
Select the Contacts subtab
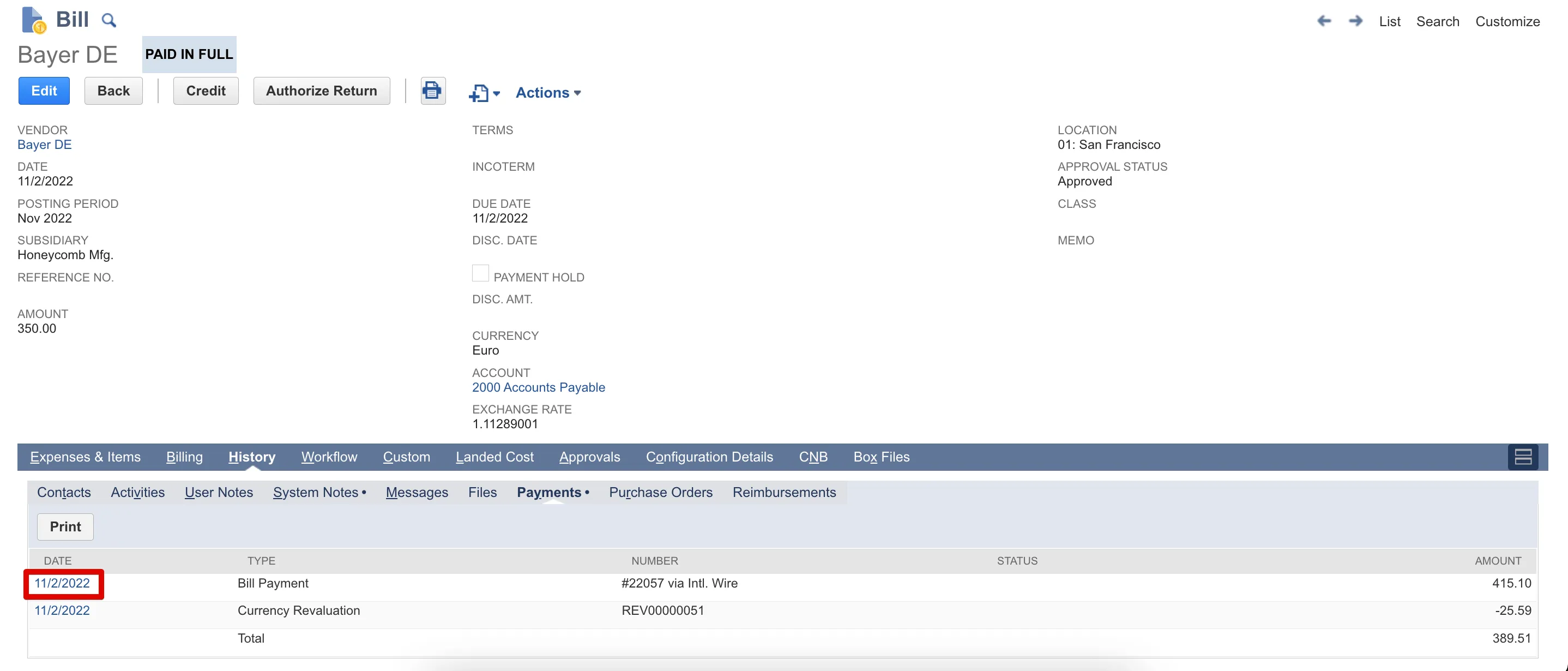[x=64, y=492]
